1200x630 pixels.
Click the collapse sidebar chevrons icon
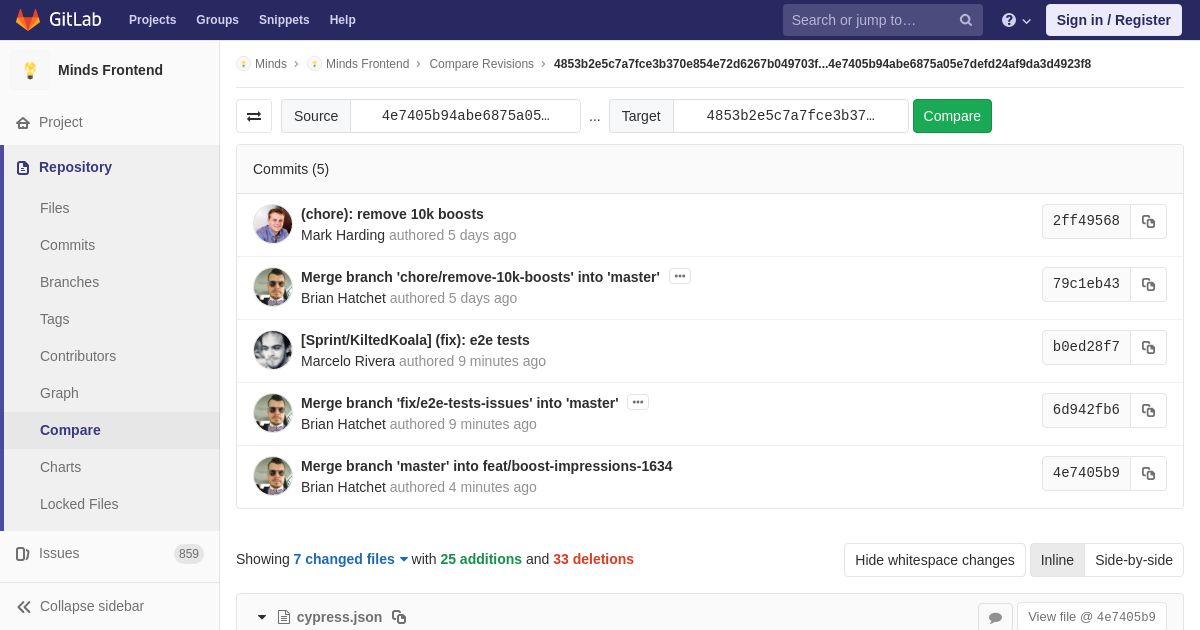(x=24, y=606)
